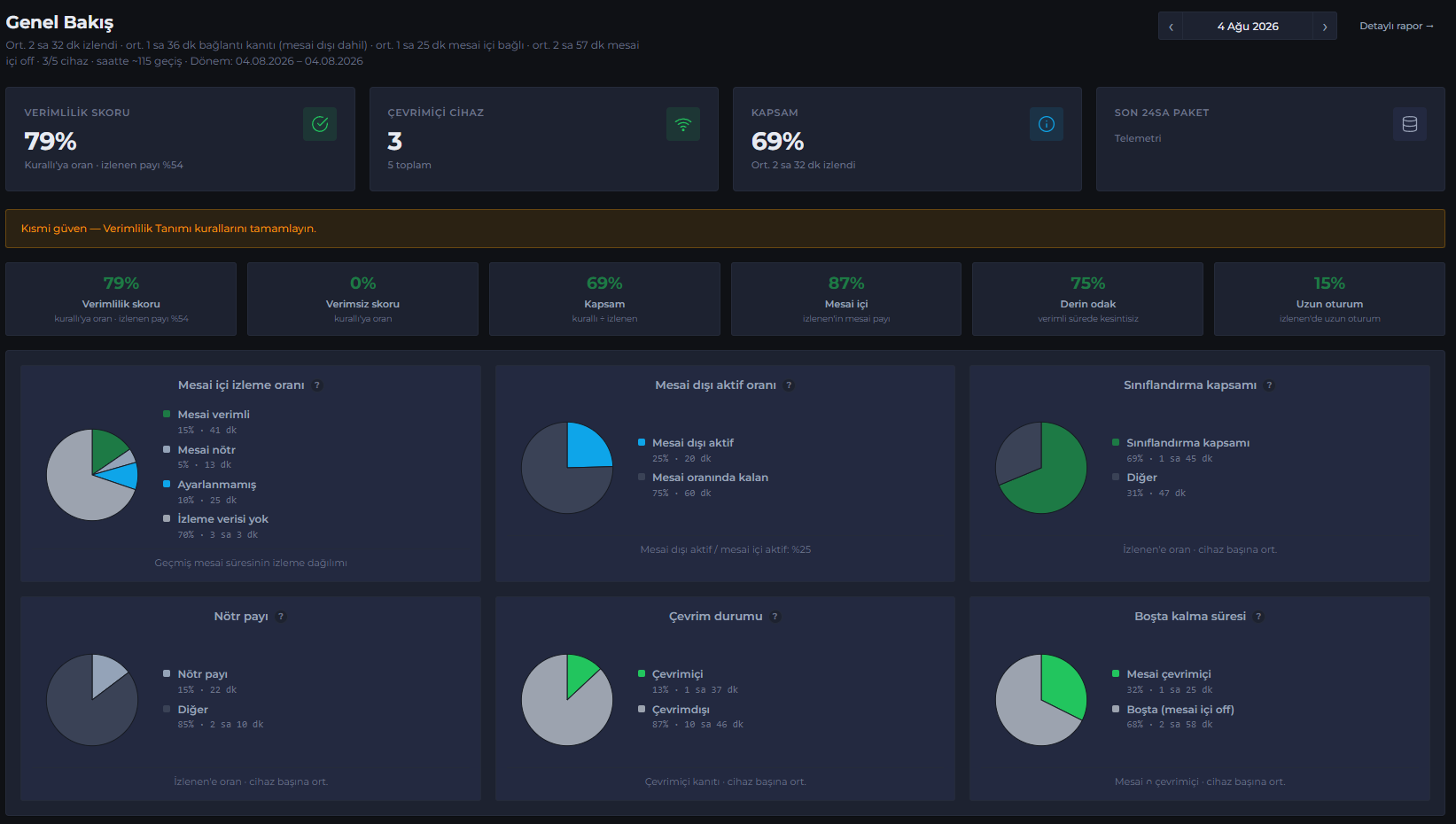Click the green Mesai verimli legend swatch

(x=167, y=414)
